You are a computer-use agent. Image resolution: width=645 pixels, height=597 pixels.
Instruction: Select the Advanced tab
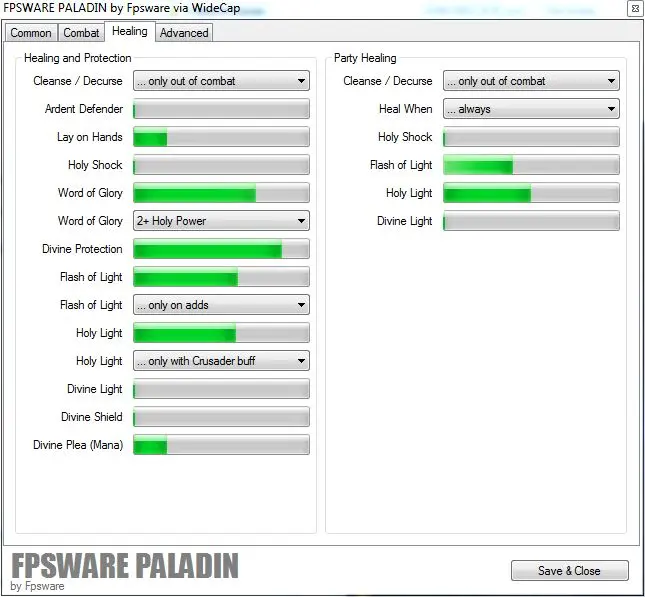pos(184,33)
